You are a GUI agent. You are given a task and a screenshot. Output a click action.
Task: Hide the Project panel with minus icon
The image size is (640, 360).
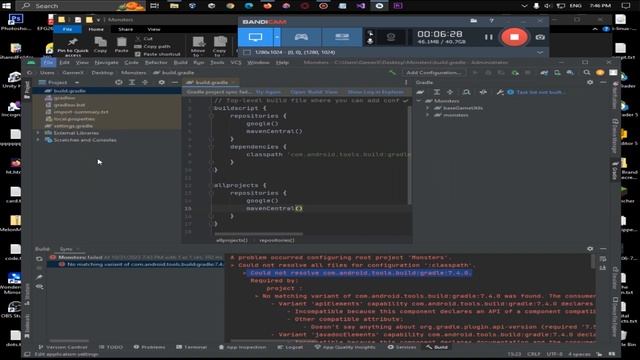(175, 82)
